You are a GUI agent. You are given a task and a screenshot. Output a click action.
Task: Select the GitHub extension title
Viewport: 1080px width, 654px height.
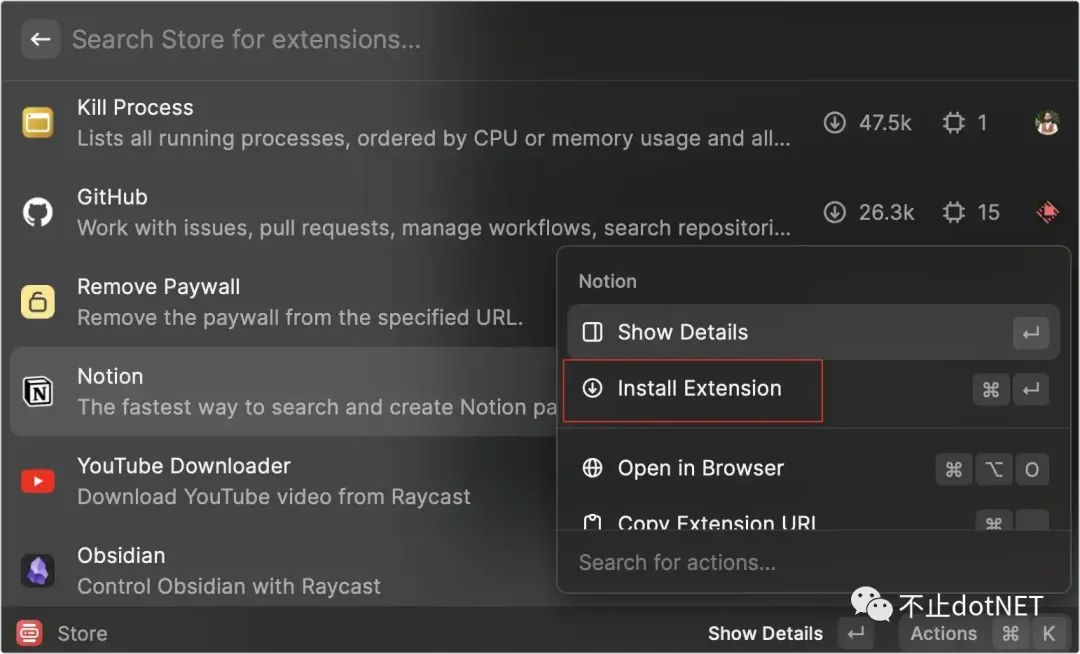112,197
